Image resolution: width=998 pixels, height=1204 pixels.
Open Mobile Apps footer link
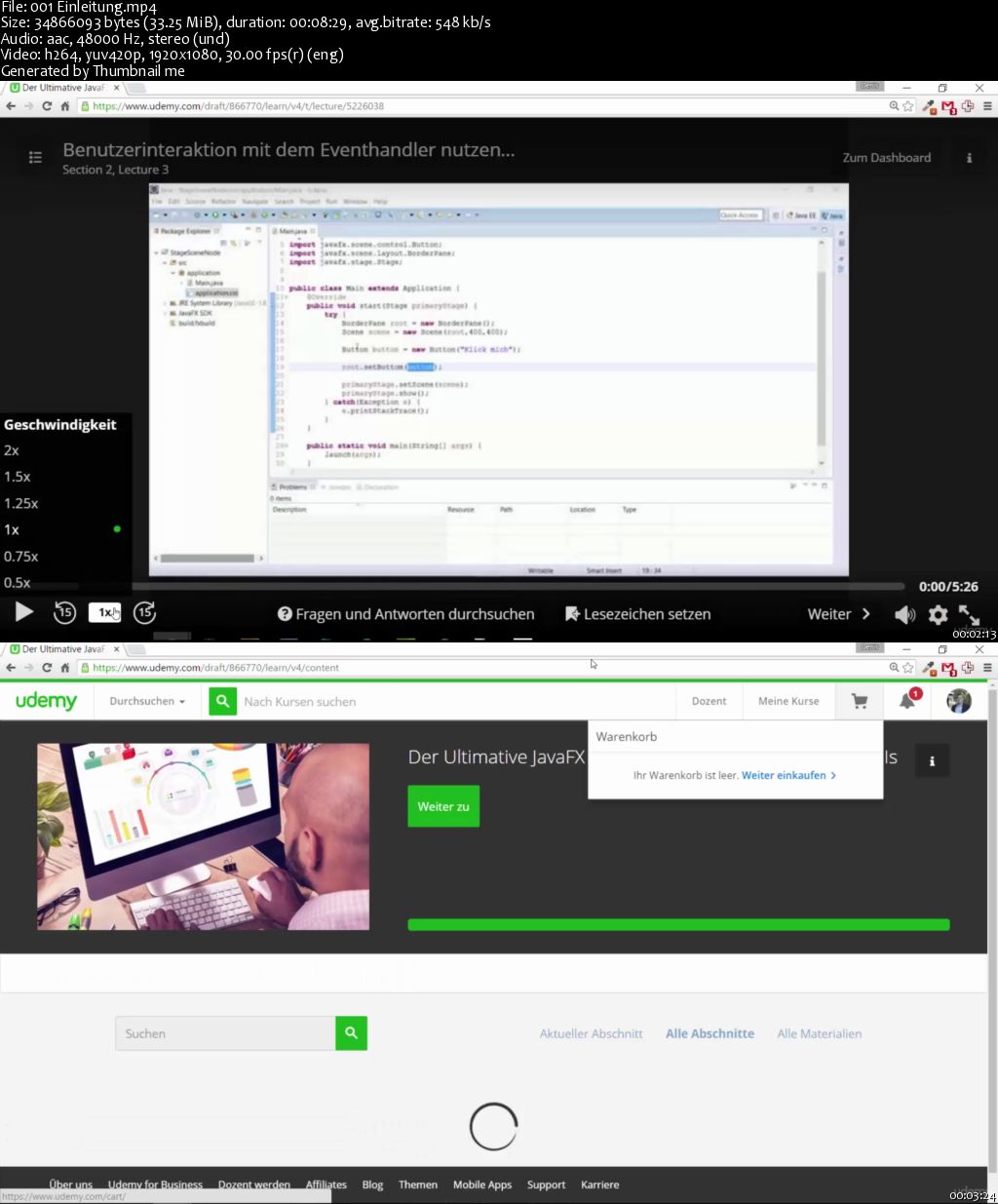point(482,1185)
